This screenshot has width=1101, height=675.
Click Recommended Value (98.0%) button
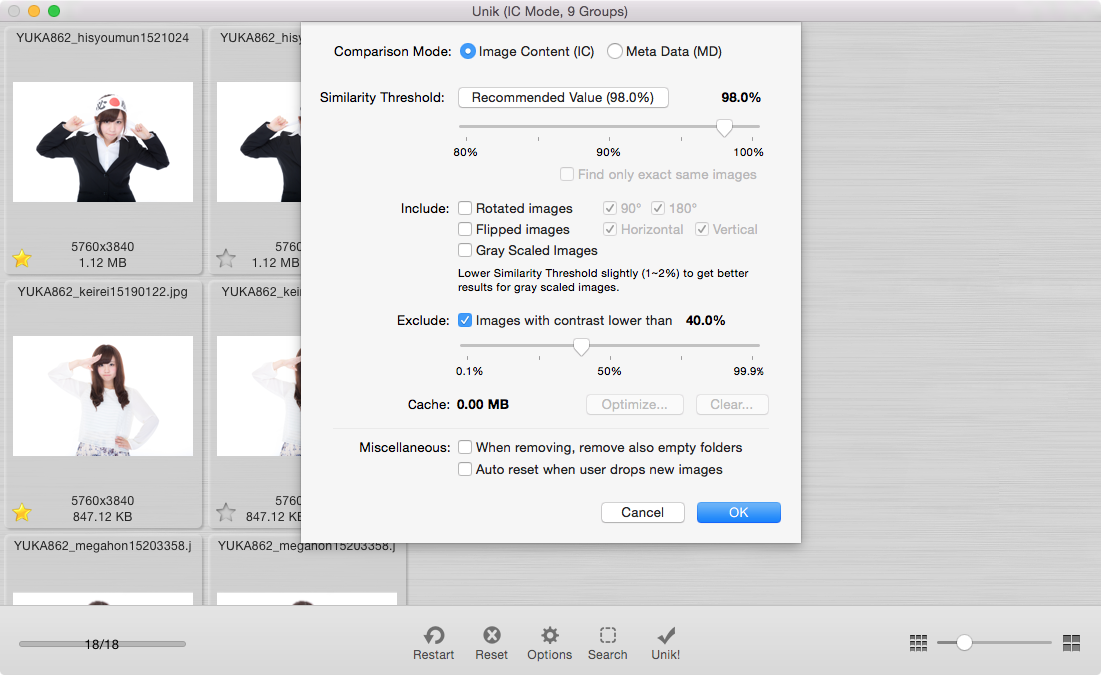(563, 98)
